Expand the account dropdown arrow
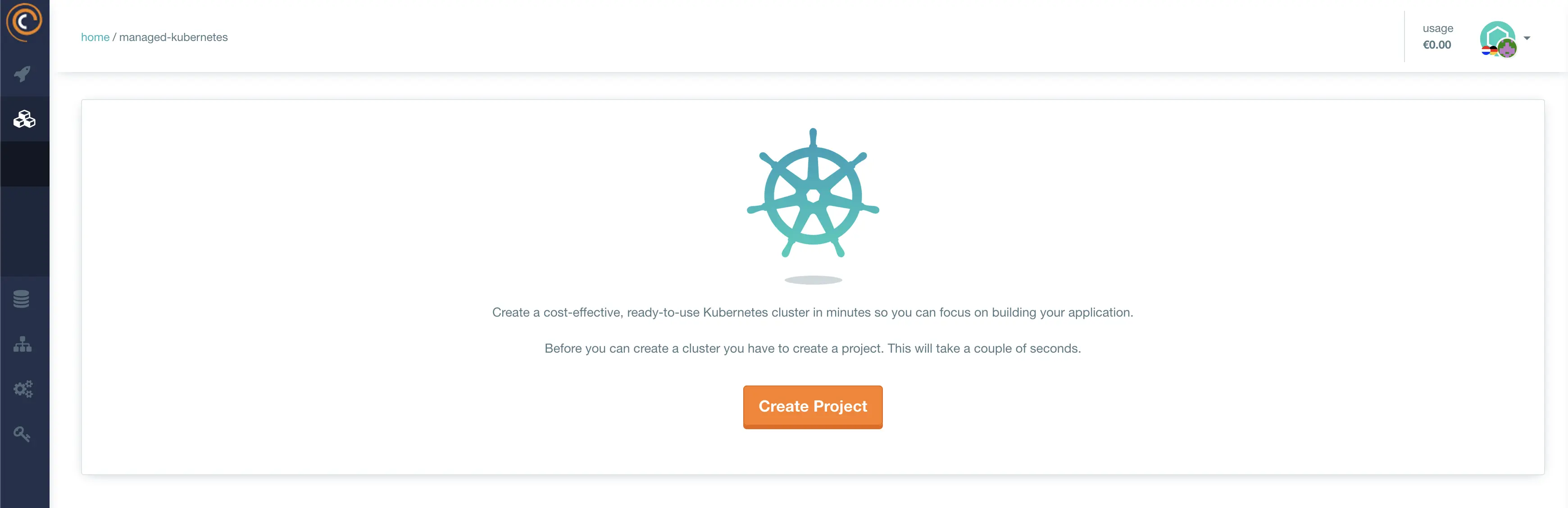Viewport: 1568px width, 508px height. coord(1527,38)
